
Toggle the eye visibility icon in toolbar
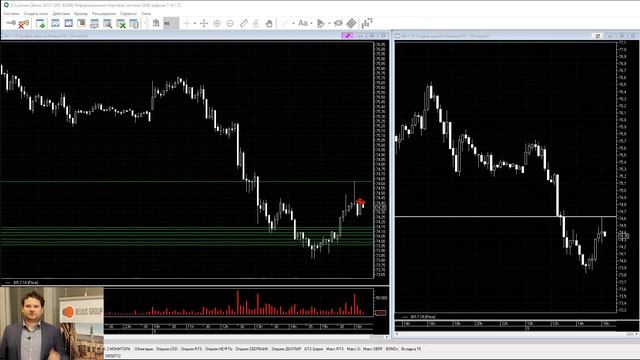pyautogui.click(x=338, y=23)
